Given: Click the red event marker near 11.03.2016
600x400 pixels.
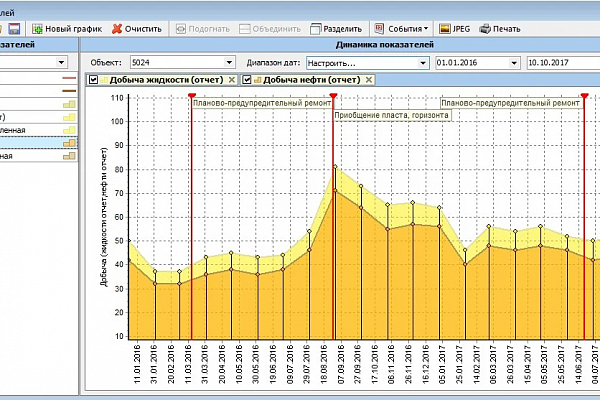Looking at the screenshot, I should [192, 95].
